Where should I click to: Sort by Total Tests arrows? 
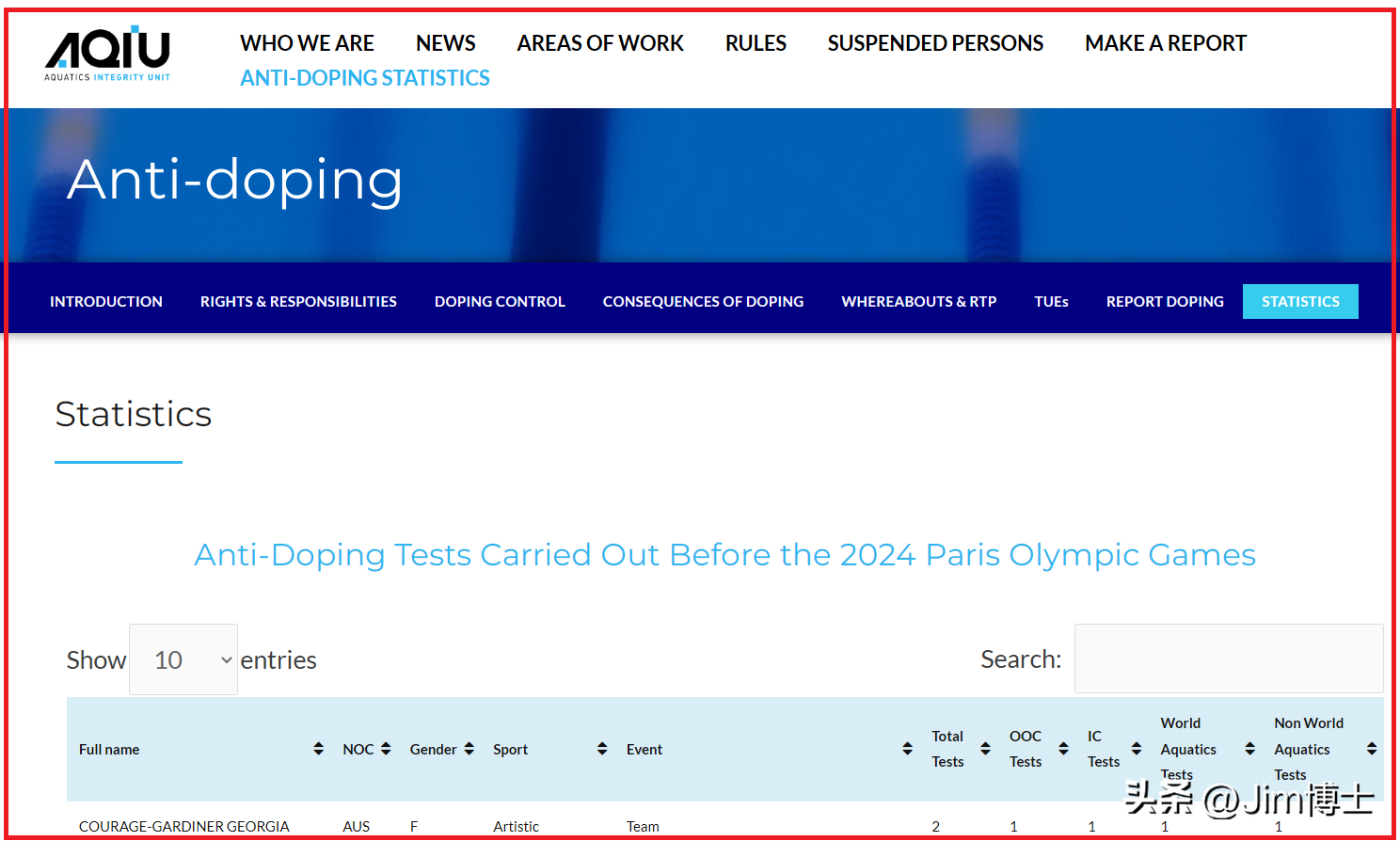coord(985,749)
